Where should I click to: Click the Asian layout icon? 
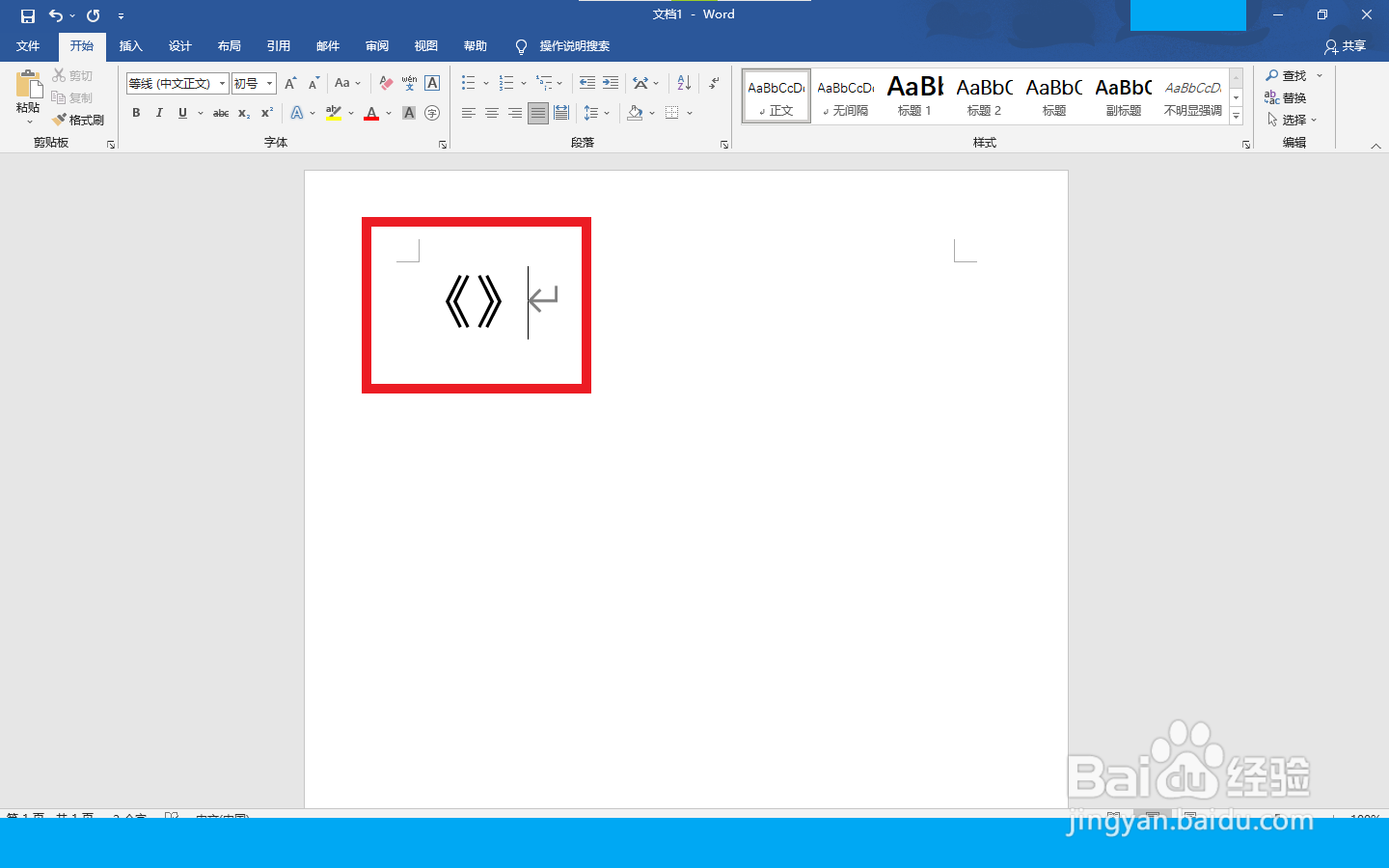click(x=640, y=83)
